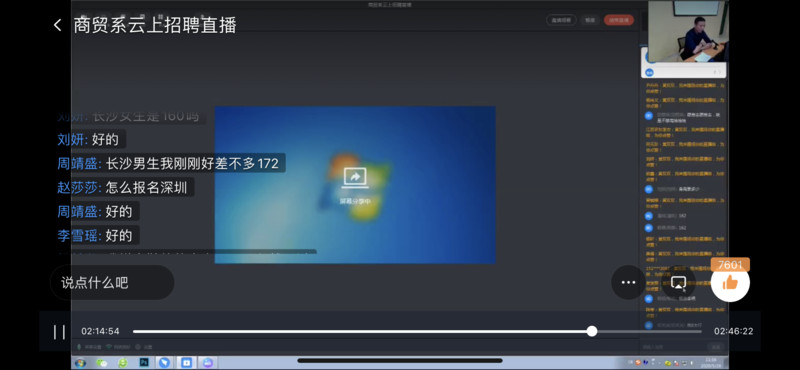The image size is (800, 370).
Task: Click the 商贸系云上招聘直播 title
Action: coord(155,25)
